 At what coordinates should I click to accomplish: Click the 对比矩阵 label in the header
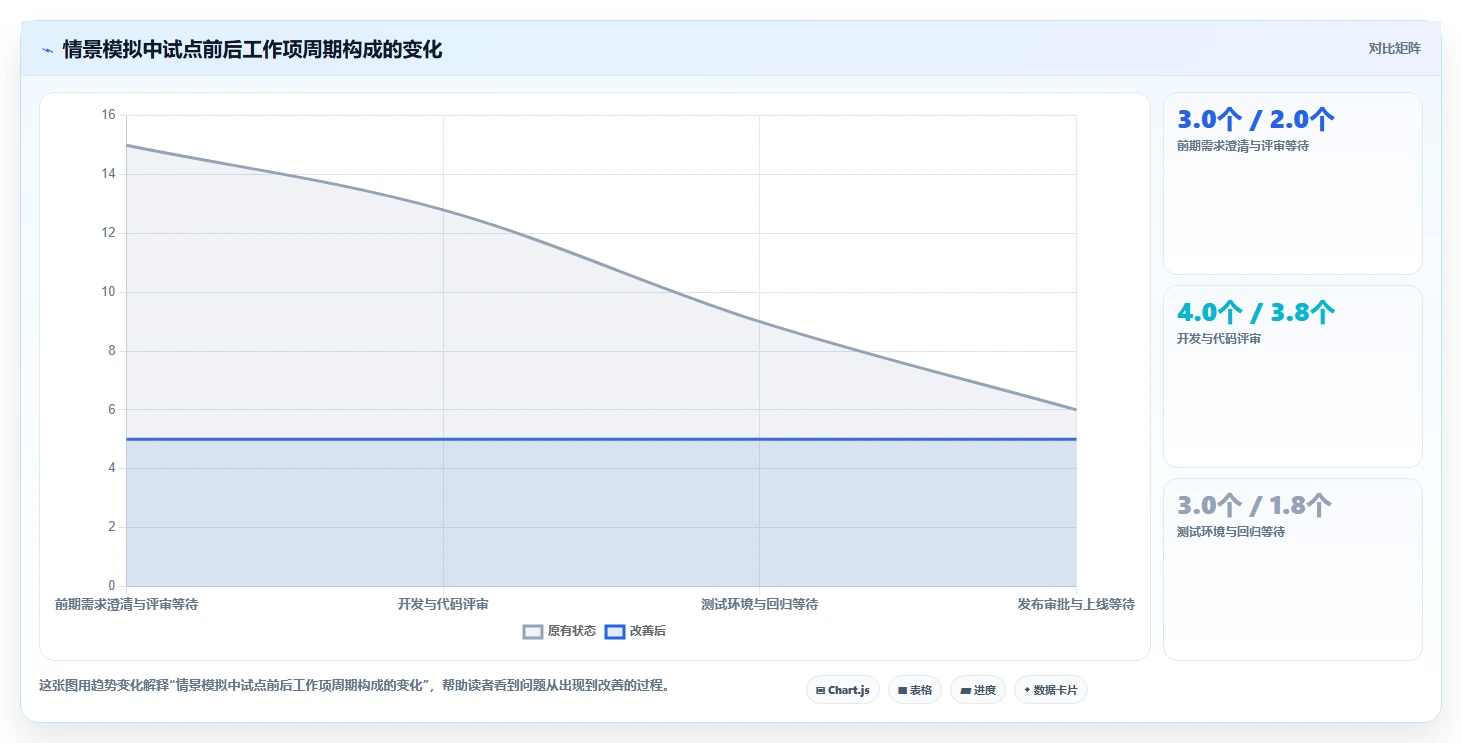coord(1395,48)
